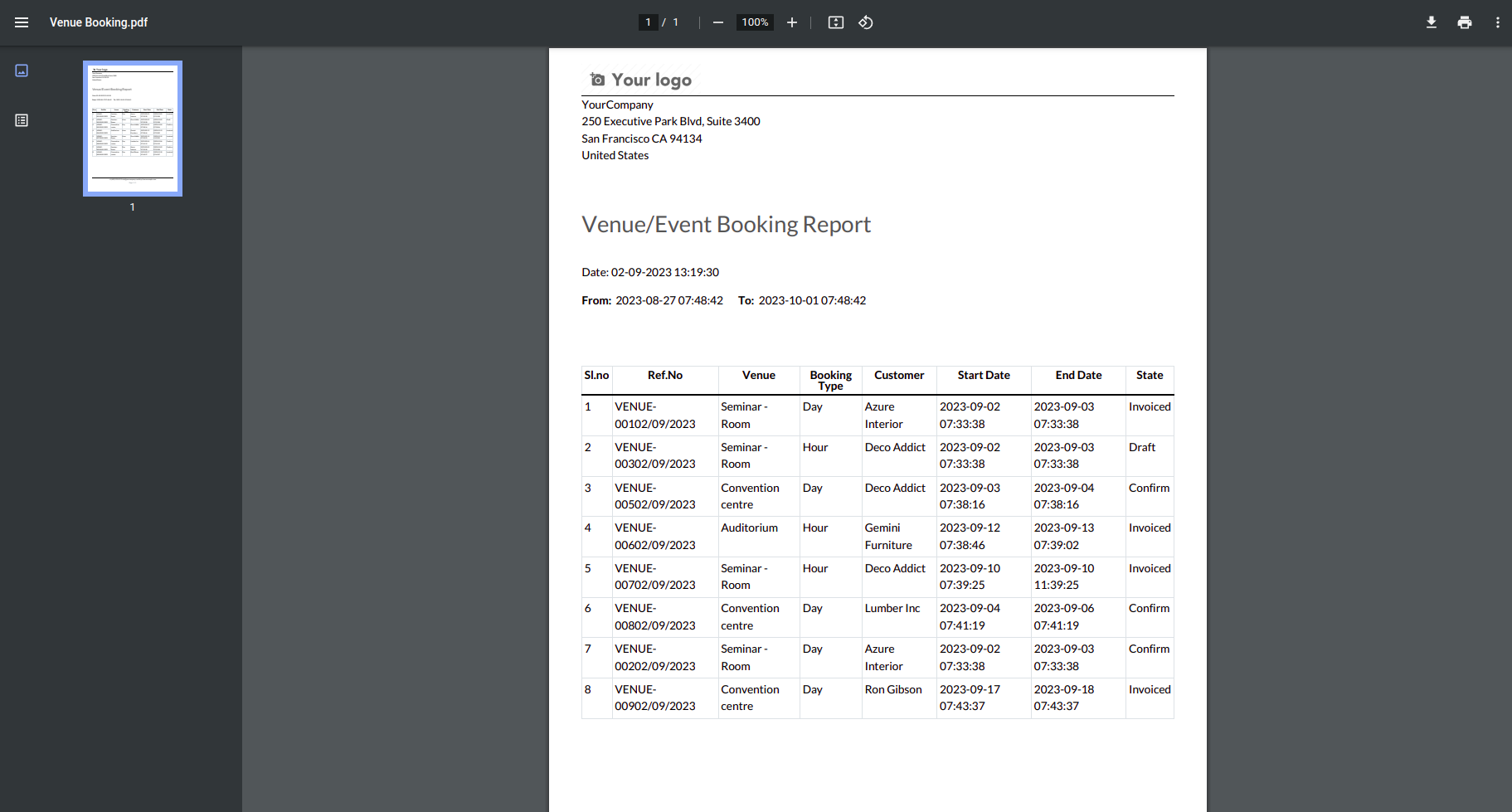Click the YourCompany name text

[617, 105]
